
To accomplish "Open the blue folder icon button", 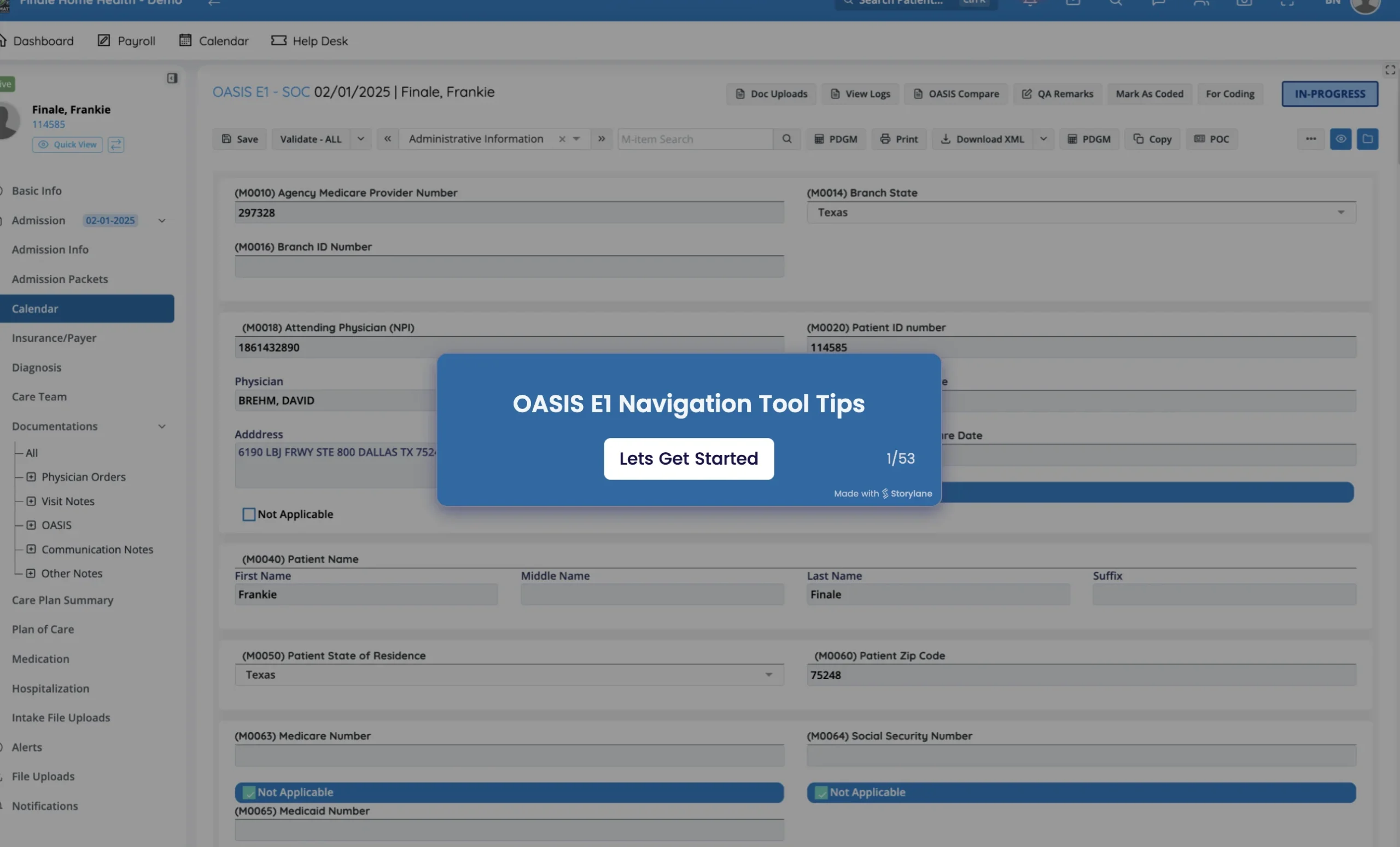I will 1367,138.
